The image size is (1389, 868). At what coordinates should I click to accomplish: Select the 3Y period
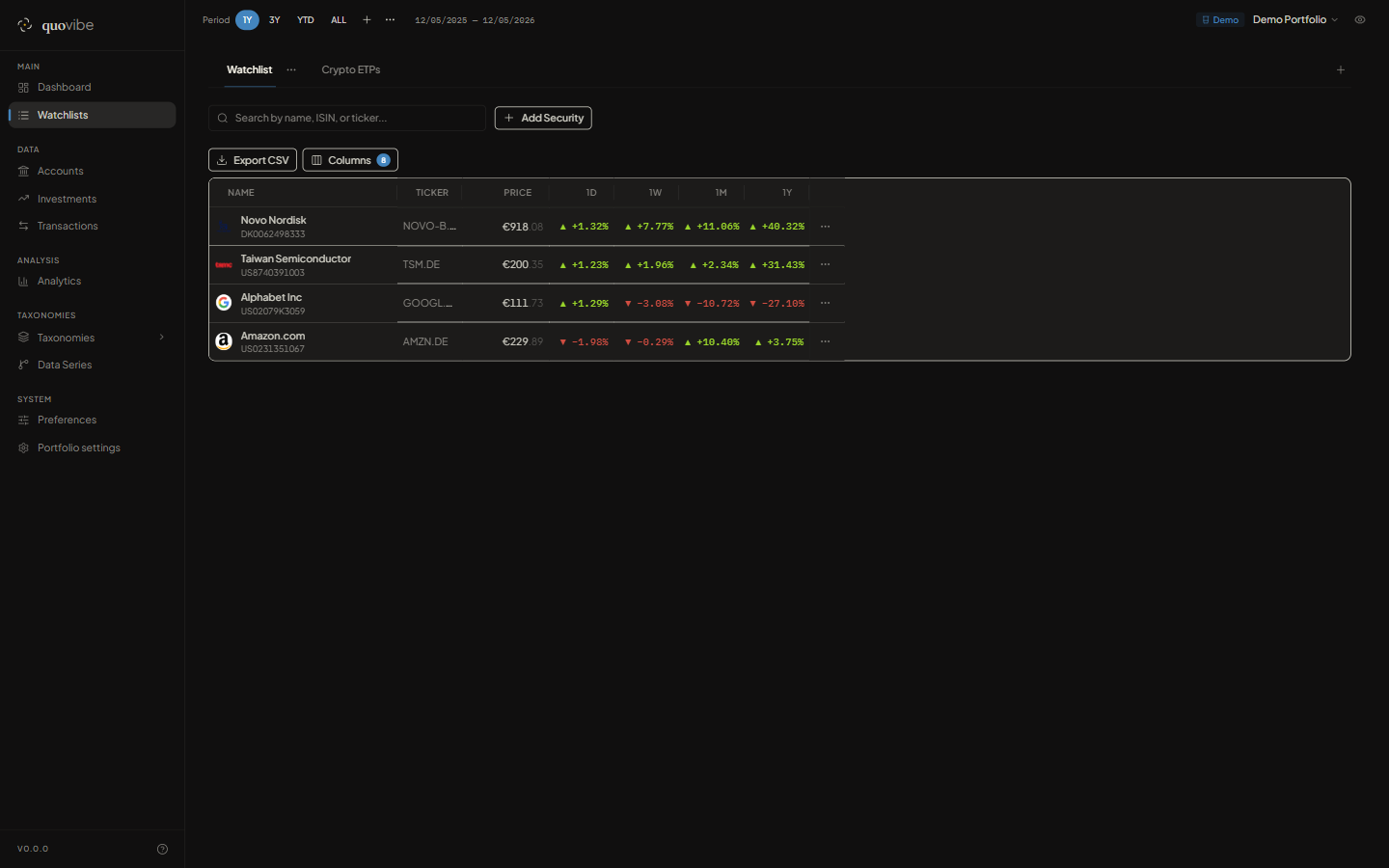275,19
